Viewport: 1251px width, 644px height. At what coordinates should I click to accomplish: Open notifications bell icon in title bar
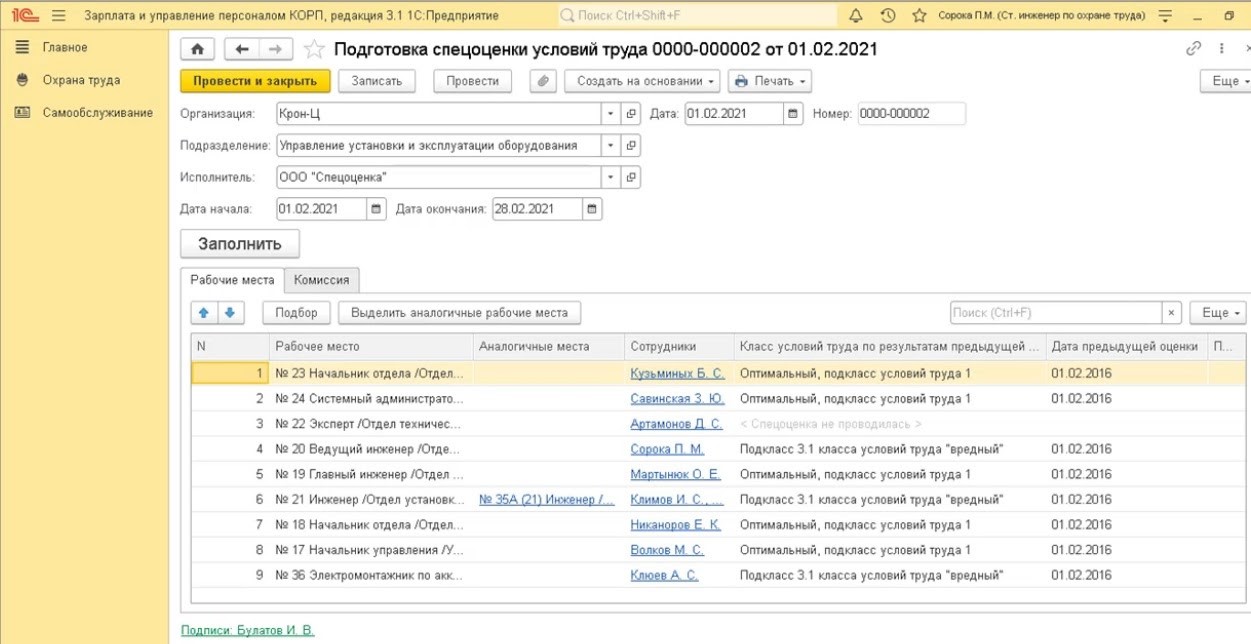click(855, 16)
